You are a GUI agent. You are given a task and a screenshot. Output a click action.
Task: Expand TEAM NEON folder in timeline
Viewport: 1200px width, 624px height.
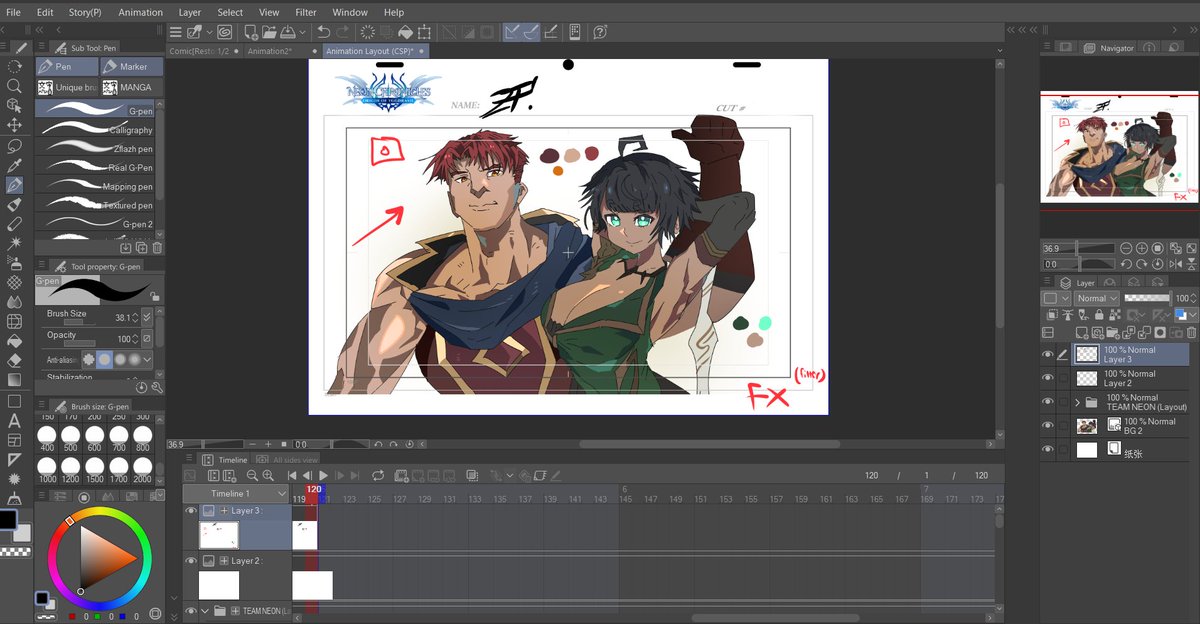205,611
